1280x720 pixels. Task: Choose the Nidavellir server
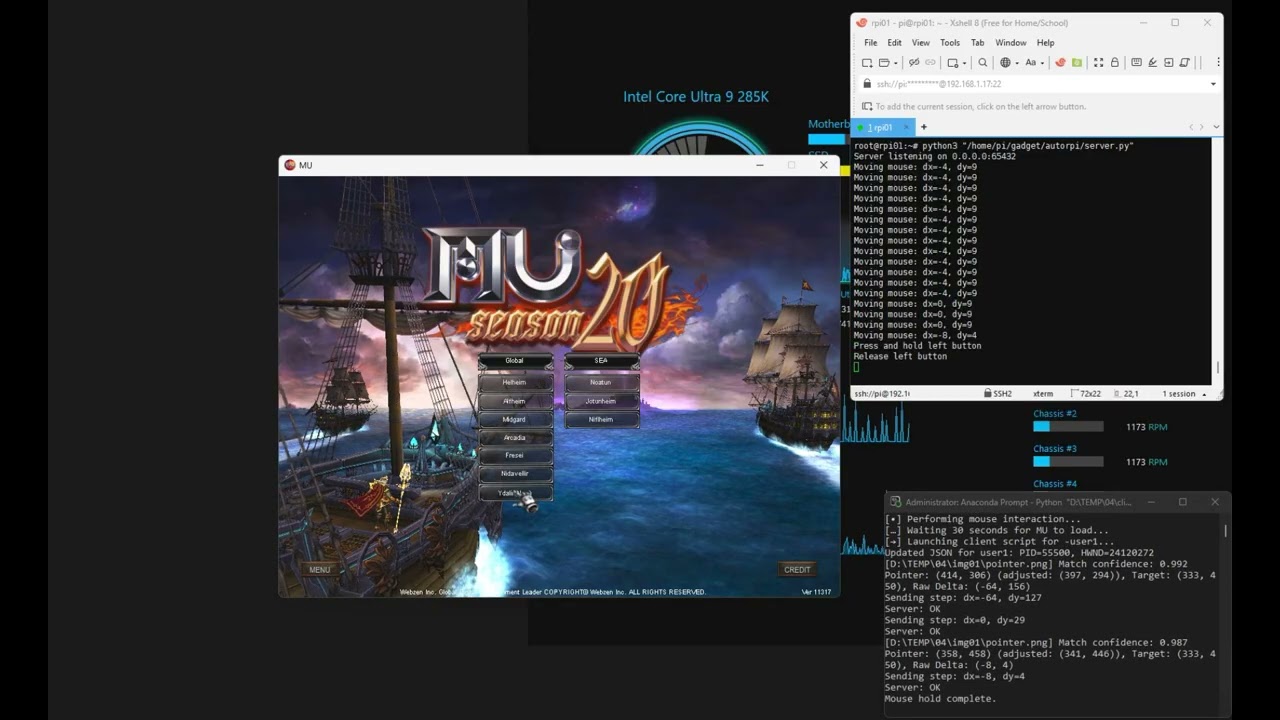point(515,474)
